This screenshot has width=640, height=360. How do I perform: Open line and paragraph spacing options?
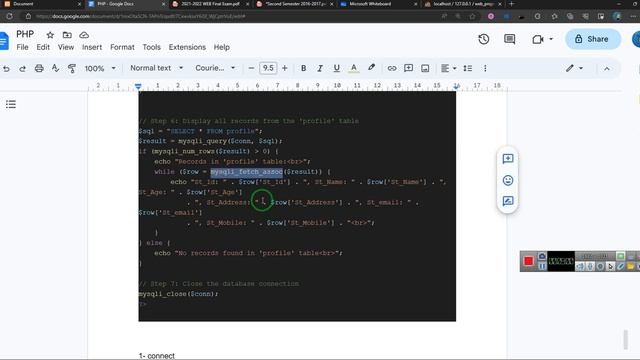[x=468, y=68]
